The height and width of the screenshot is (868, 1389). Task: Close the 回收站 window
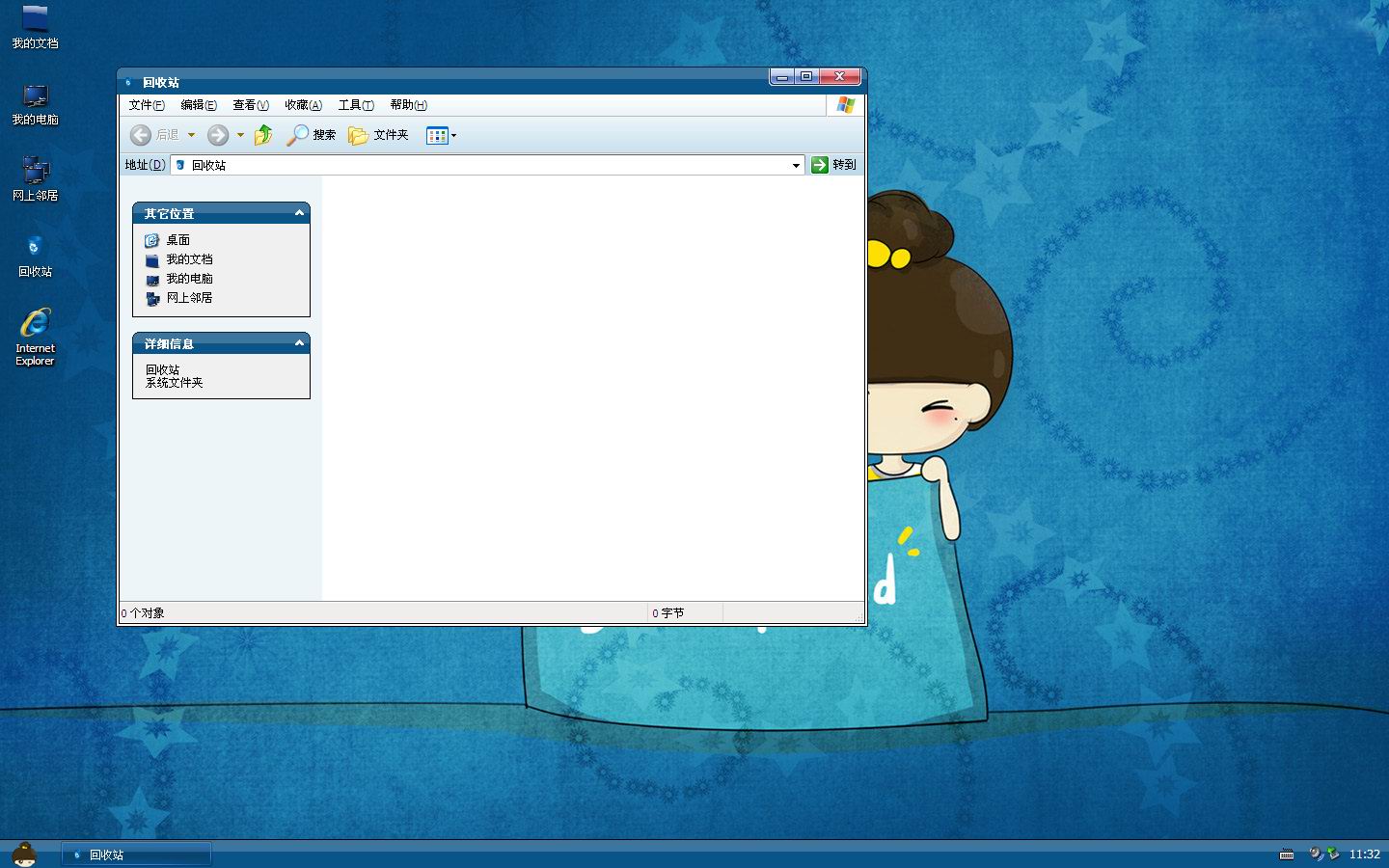(839, 76)
